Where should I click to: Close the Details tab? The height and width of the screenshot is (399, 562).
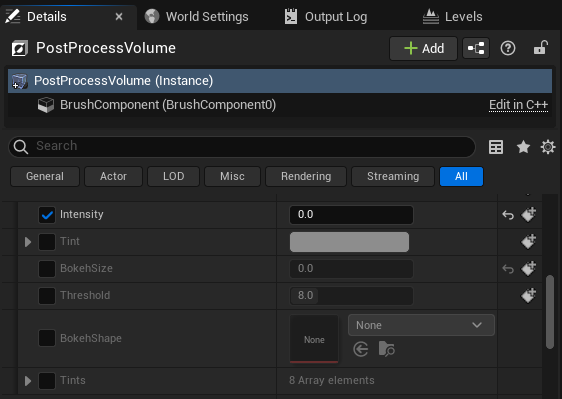(x=119, y=16)
